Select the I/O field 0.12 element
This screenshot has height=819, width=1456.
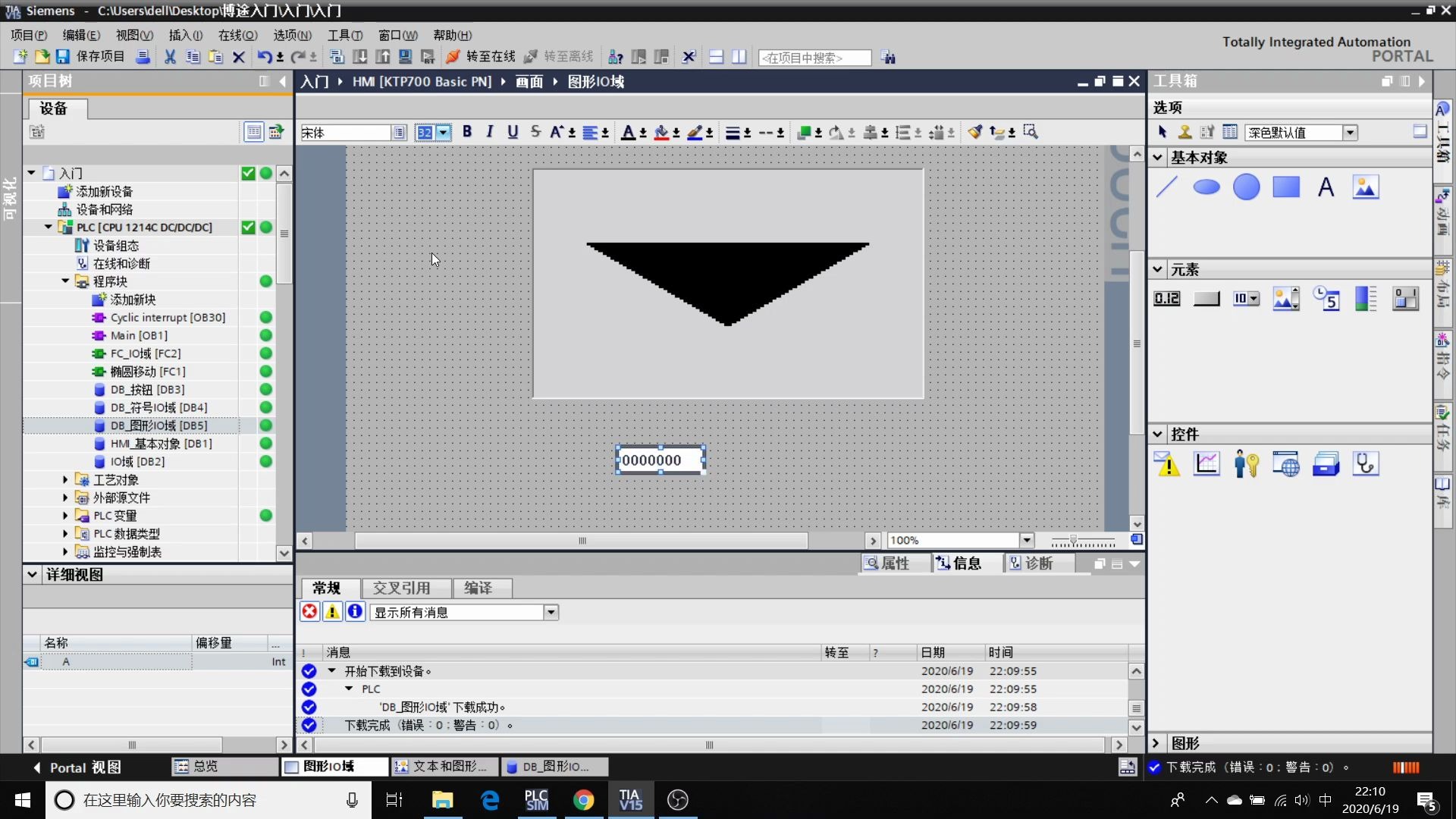click(1166, 299)
